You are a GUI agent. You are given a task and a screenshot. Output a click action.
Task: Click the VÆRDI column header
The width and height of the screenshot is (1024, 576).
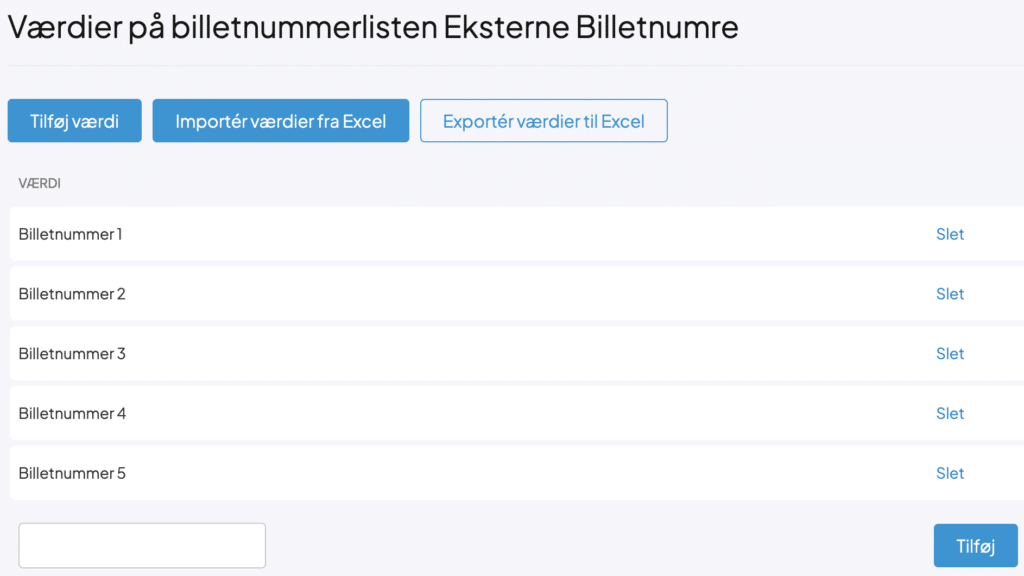40,184
